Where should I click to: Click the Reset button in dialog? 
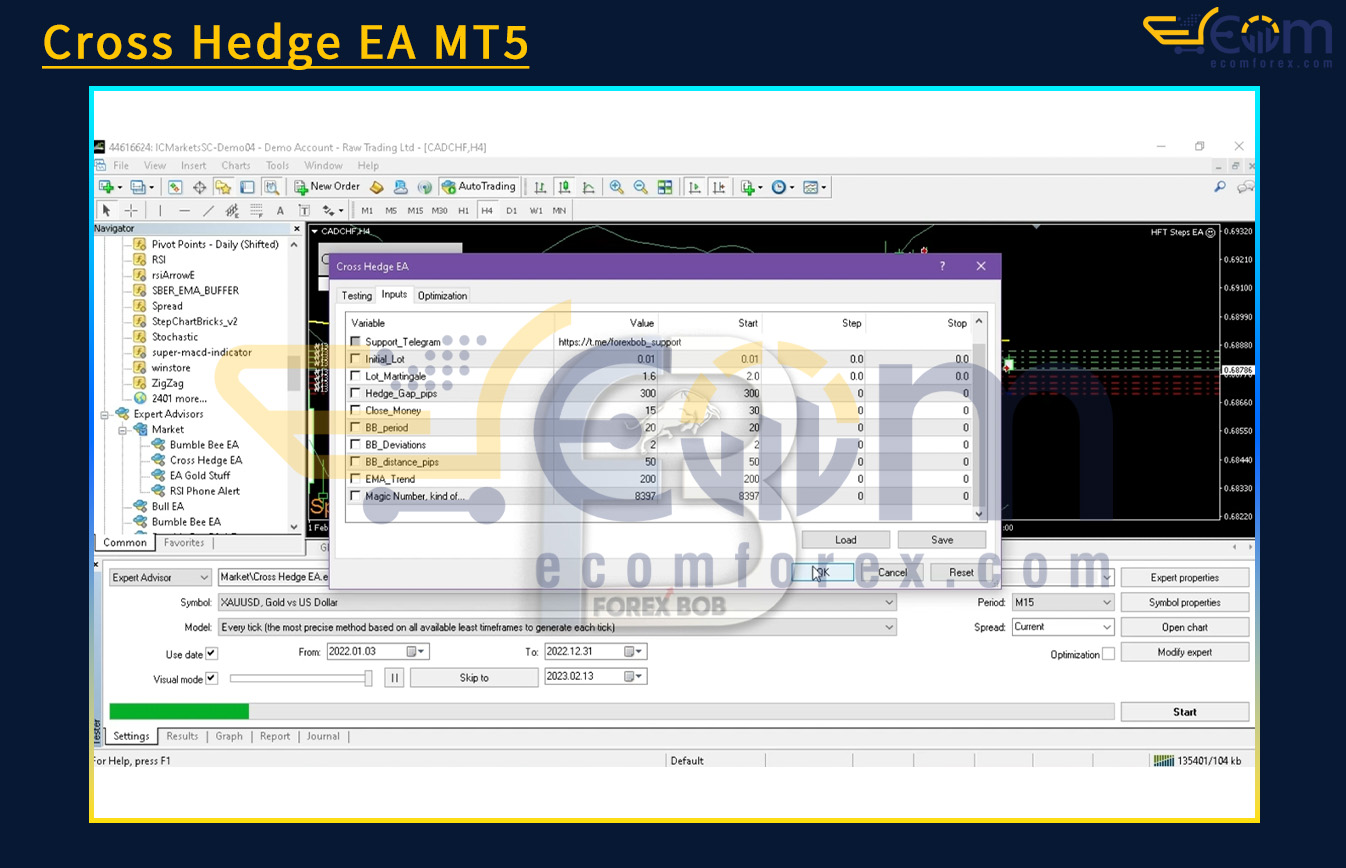pyautogui.click(x=961, y=572)
